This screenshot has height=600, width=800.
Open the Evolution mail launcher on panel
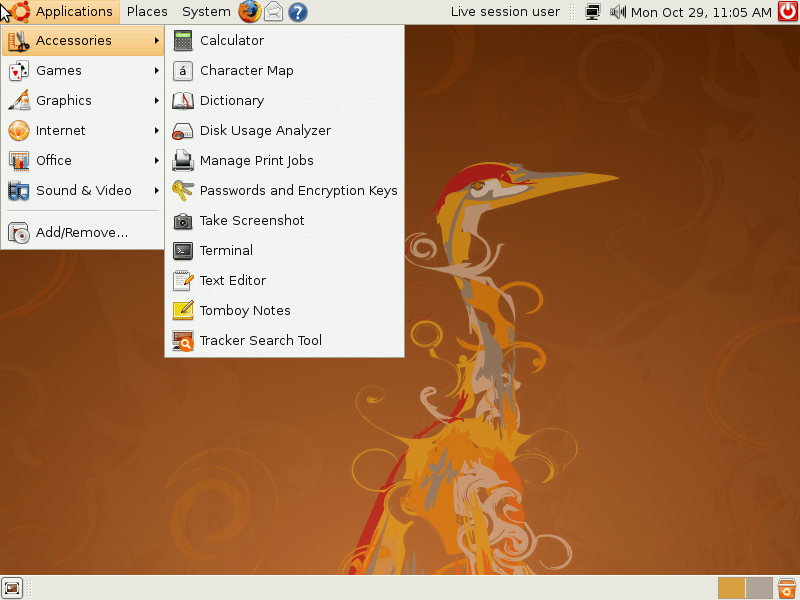[x=273, y=12]
